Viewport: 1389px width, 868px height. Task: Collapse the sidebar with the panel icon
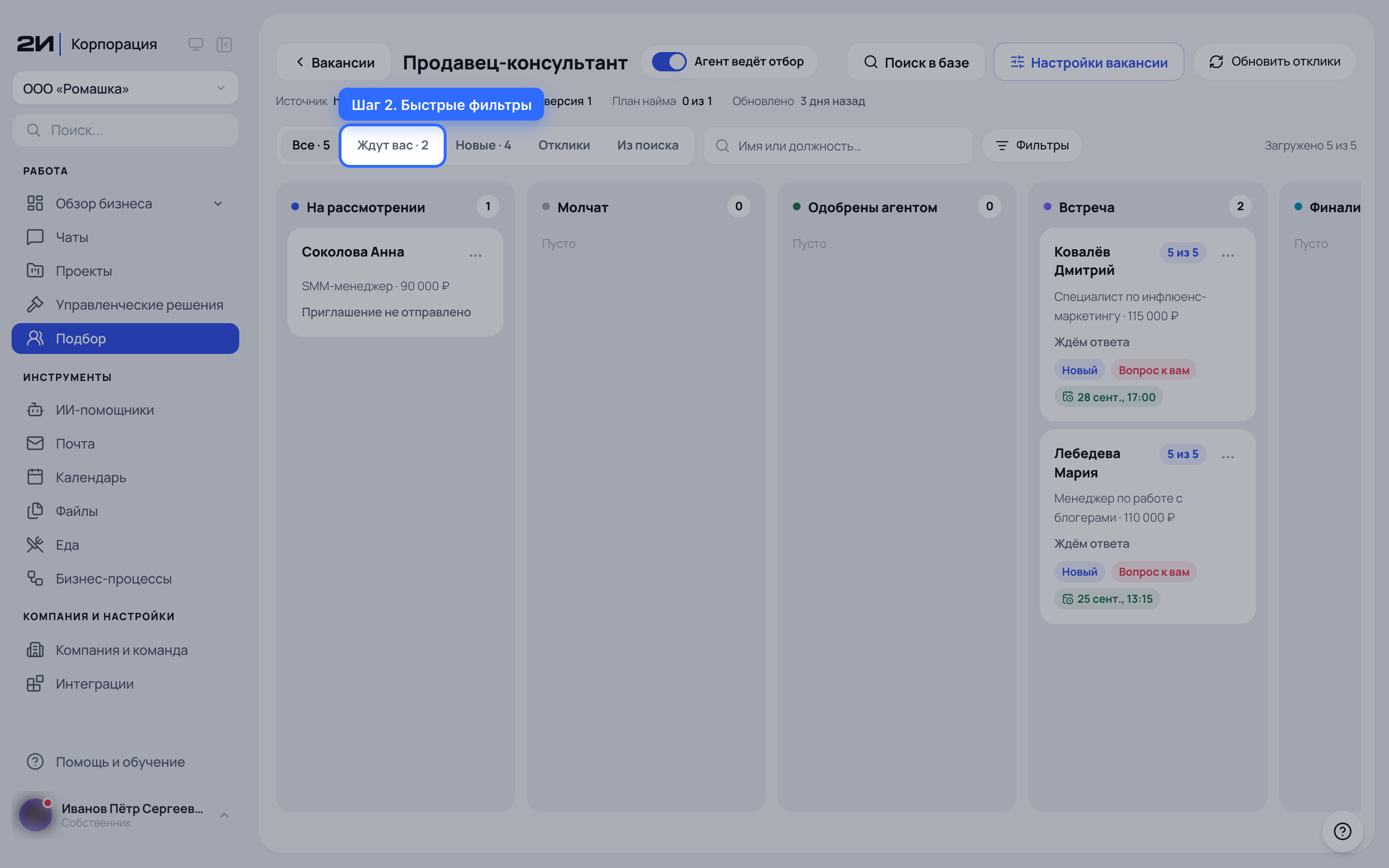(224, 44)
